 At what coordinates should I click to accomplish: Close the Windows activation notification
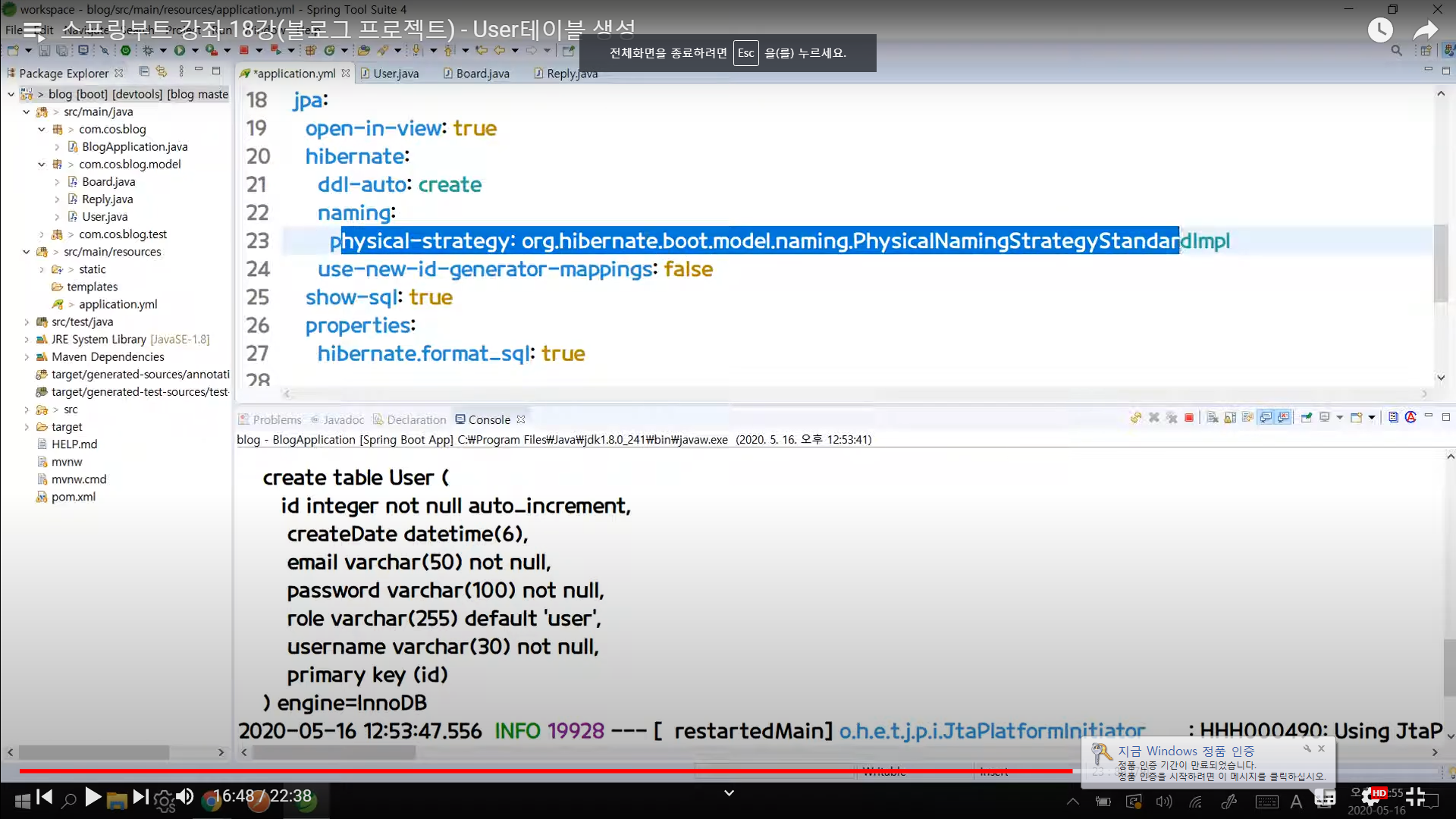[x=1321, y=748]
